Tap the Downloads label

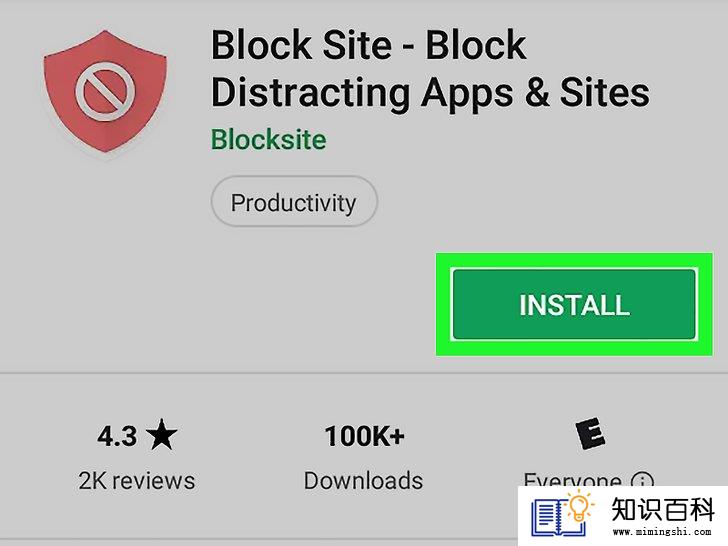tap(363, 481)
